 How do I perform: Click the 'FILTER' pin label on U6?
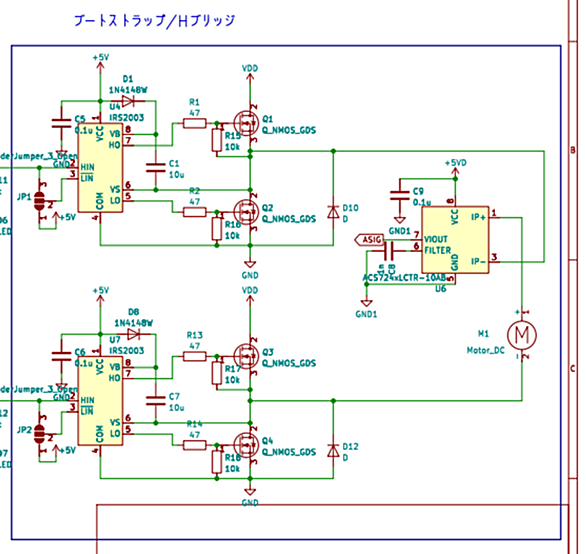438,250
